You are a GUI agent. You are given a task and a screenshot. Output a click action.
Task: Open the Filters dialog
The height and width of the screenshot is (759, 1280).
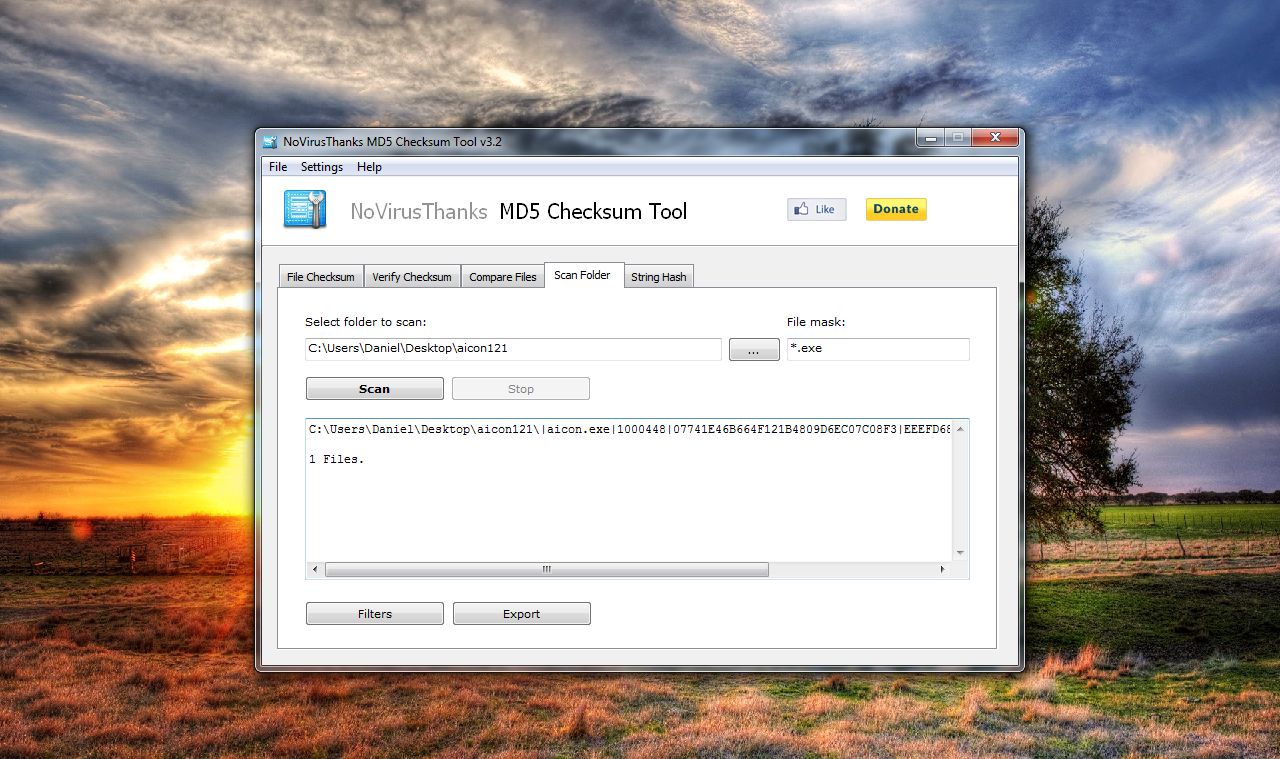(375, 614)
